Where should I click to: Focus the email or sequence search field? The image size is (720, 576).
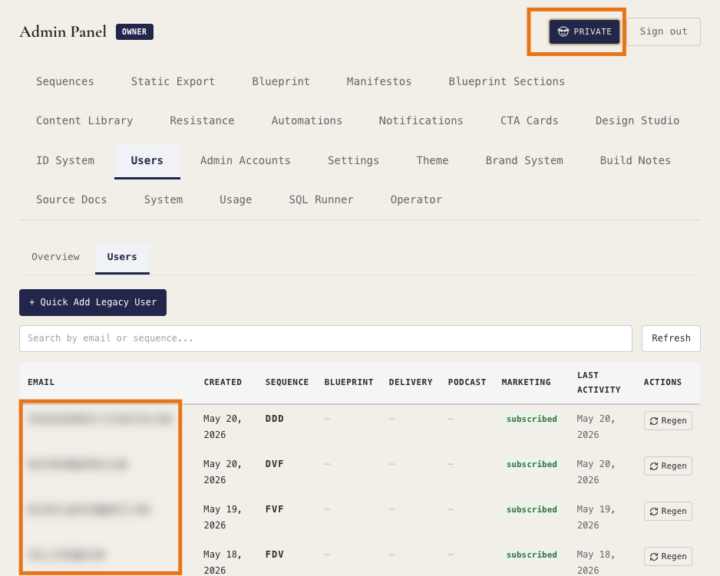[326, 339]
